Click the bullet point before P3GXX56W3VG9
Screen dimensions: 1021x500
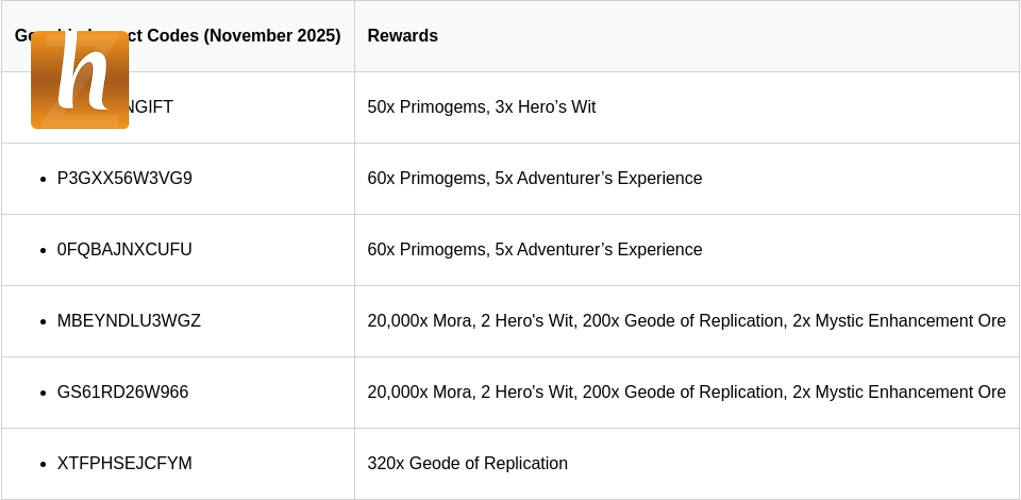(43, 179)
